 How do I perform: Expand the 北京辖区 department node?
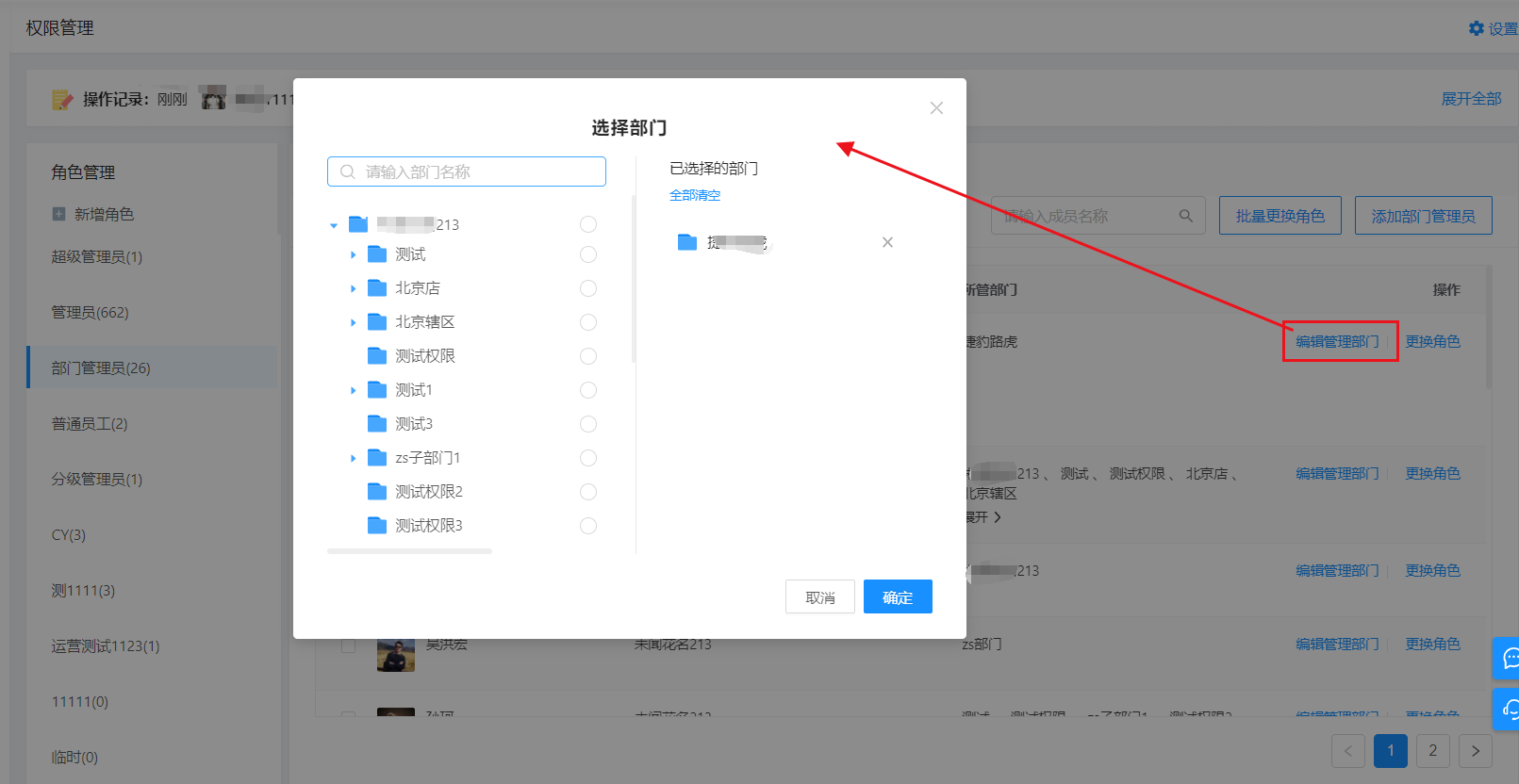pos(353,323)
